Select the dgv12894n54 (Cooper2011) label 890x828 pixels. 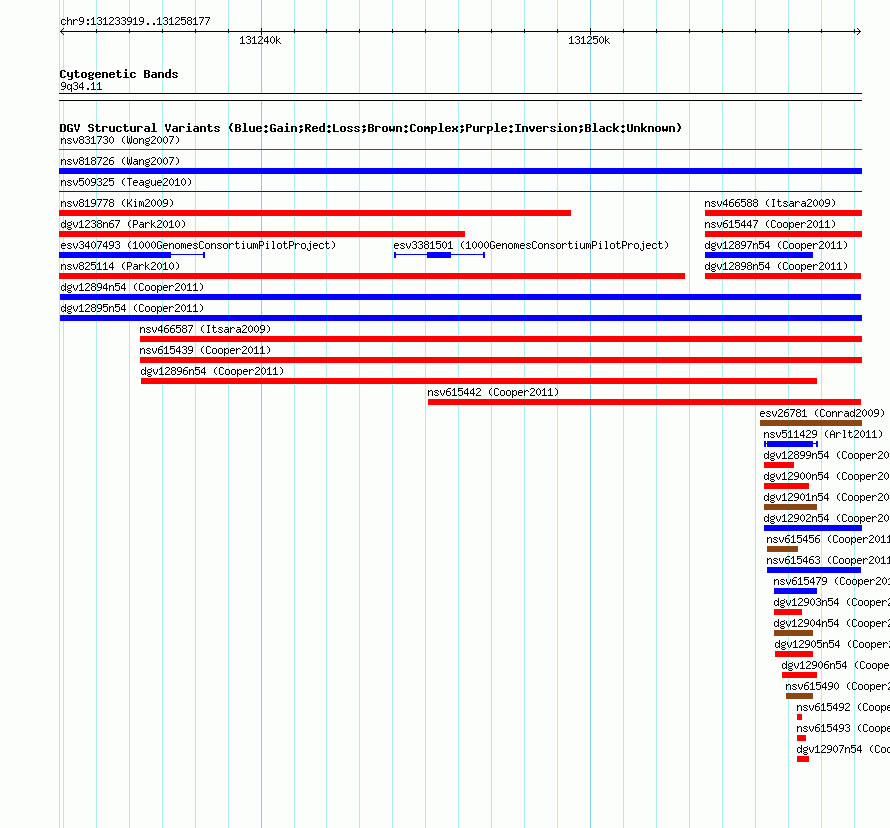pyautogui.click(x=132, y=287)
